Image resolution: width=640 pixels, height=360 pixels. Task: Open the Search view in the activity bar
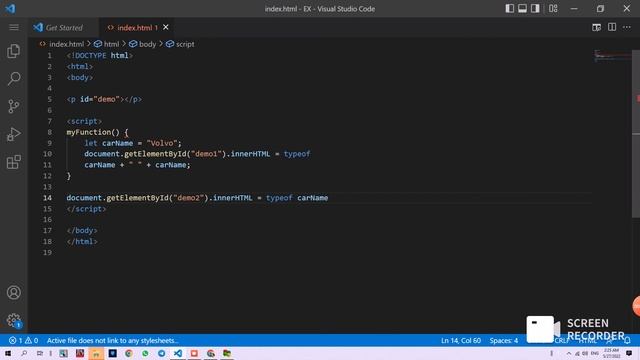click(13, 78)
